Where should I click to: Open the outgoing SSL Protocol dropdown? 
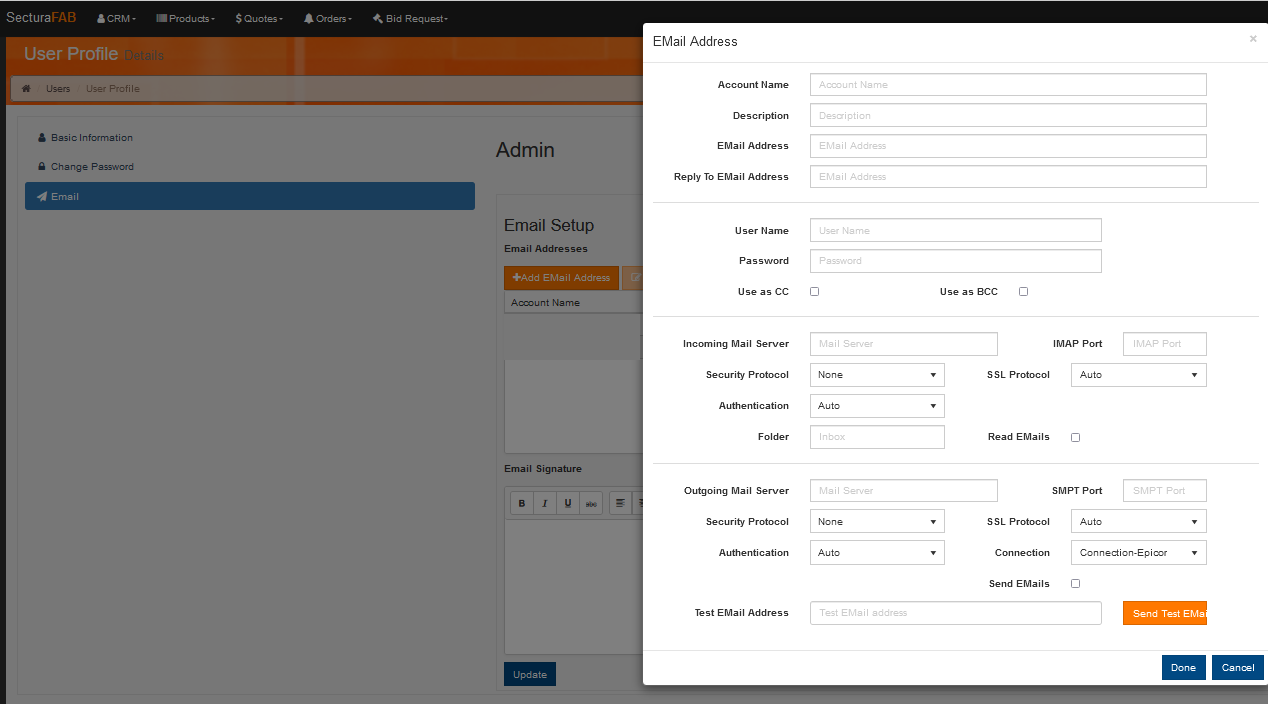click(1138, 522)
